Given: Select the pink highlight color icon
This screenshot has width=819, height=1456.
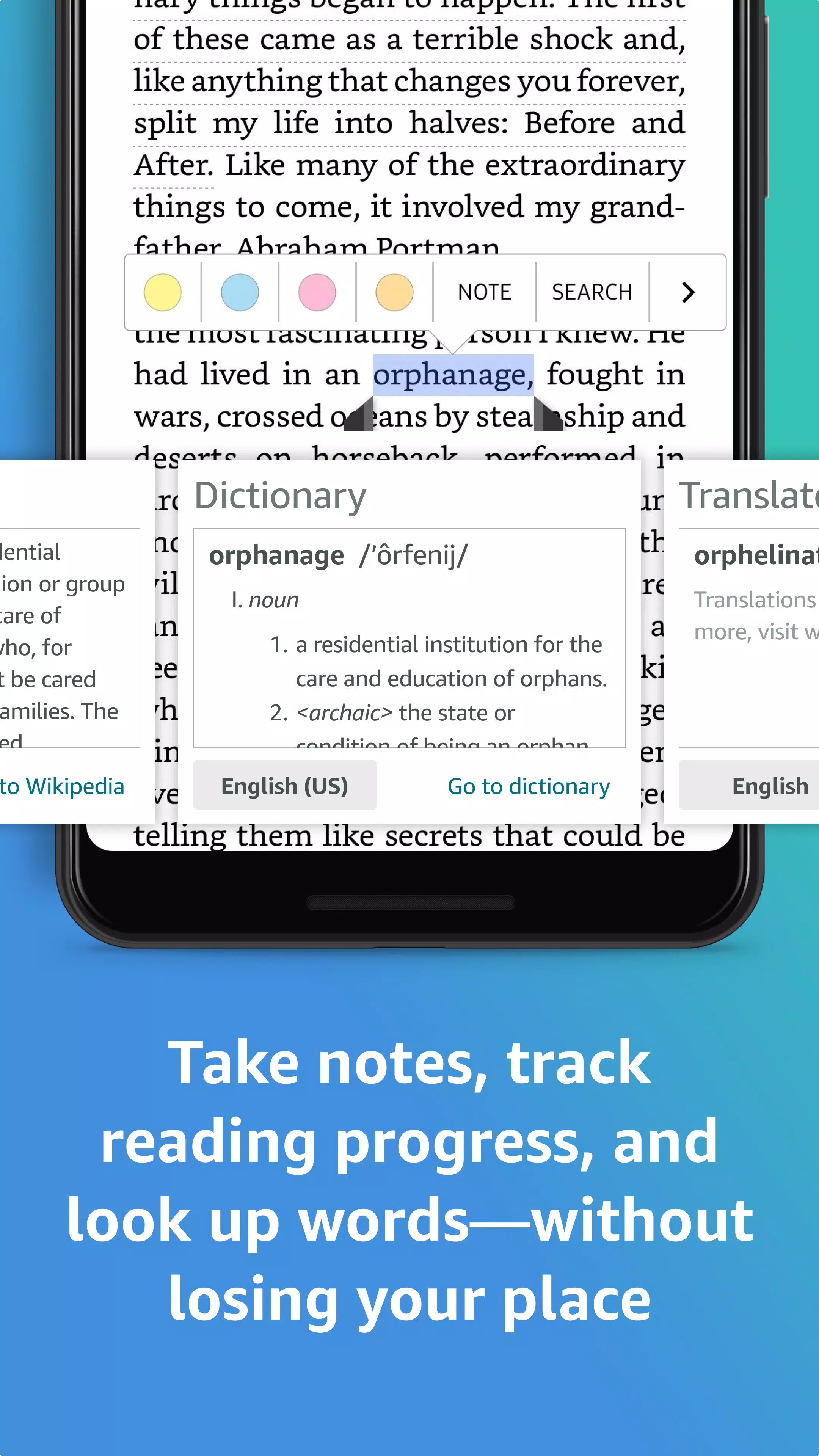Looking at the screenshot, I should pos(317,291).
